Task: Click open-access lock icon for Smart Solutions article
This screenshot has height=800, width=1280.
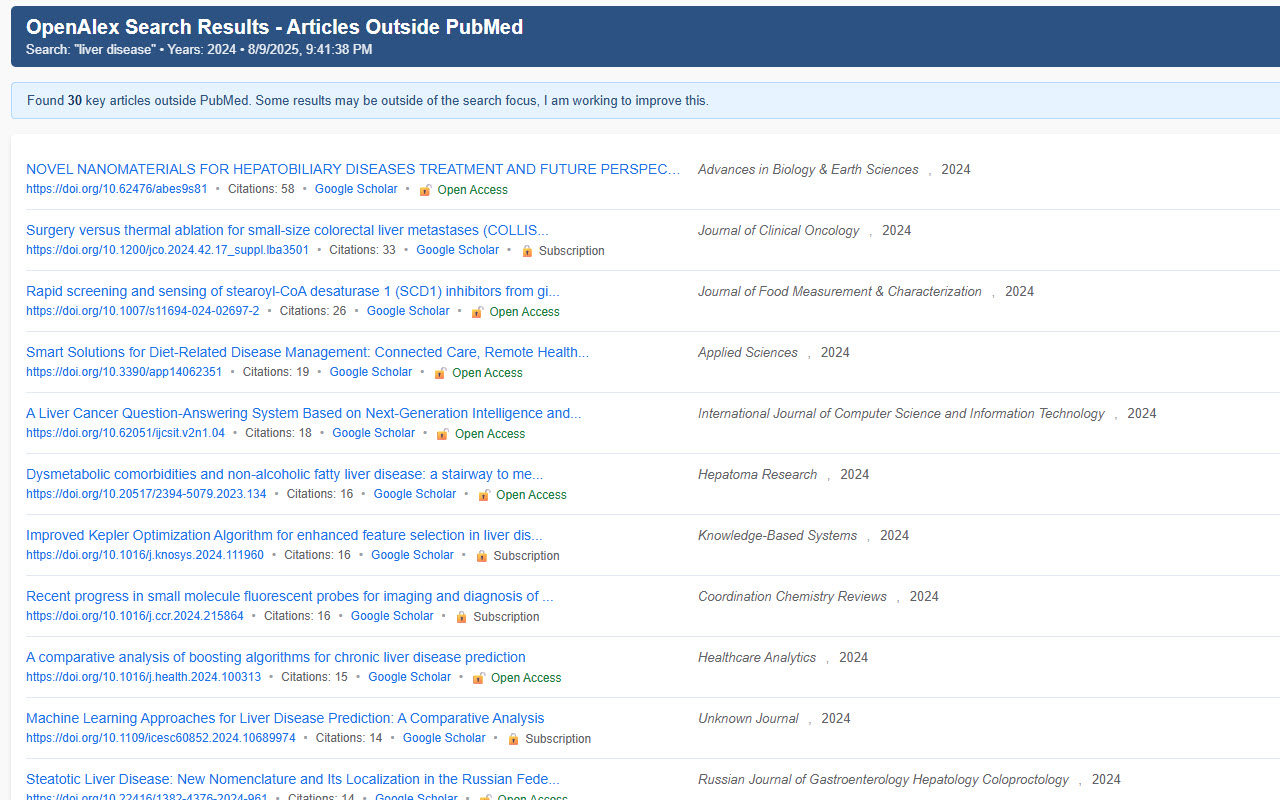Action: (x=440, y=373)
